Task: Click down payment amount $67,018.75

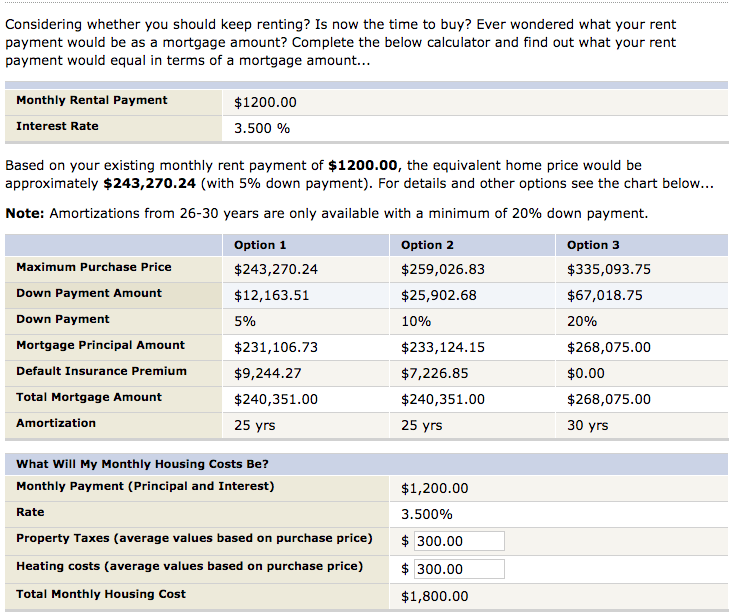Action: pos(604,296)
